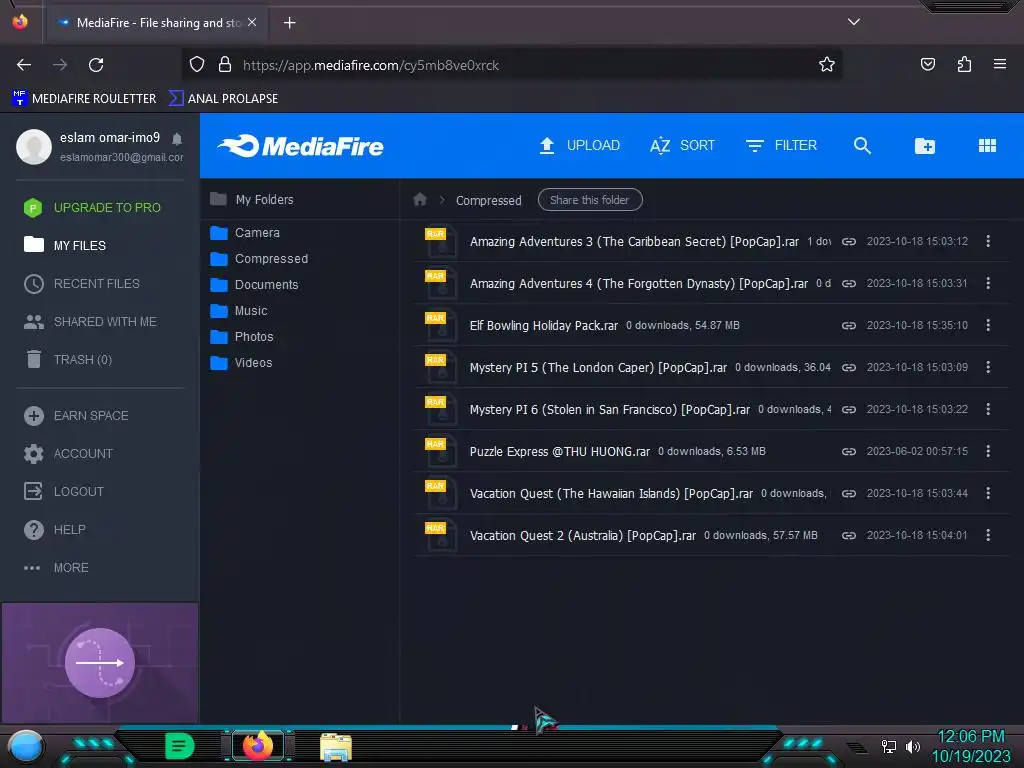Image resolution: width=1024 pixels, height=768 pixels.
Task: Open Elf Bowling Holiday Pack.rar
Action: click(x=543, y=325)
